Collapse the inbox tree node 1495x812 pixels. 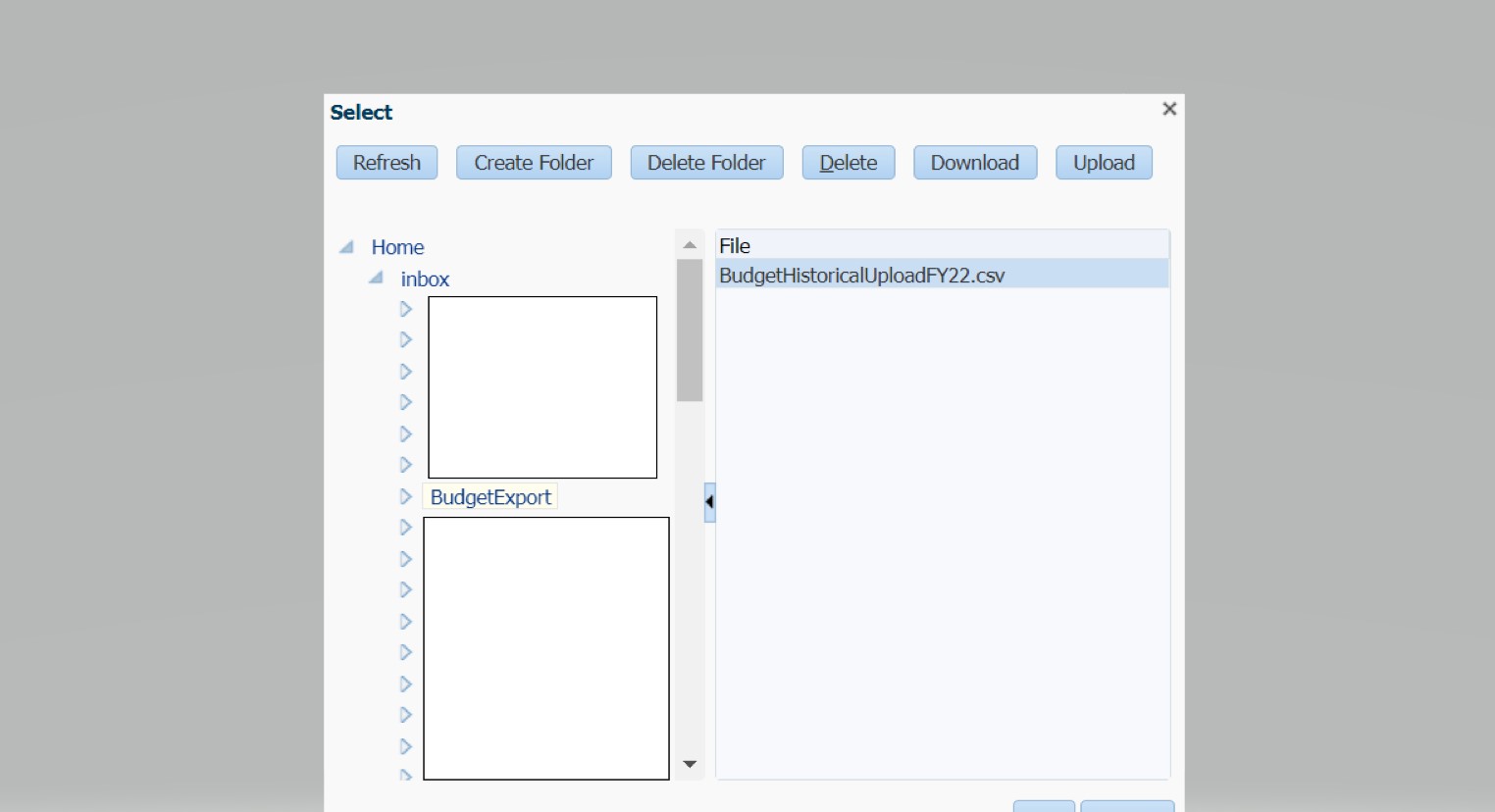(x=376, y=279)
